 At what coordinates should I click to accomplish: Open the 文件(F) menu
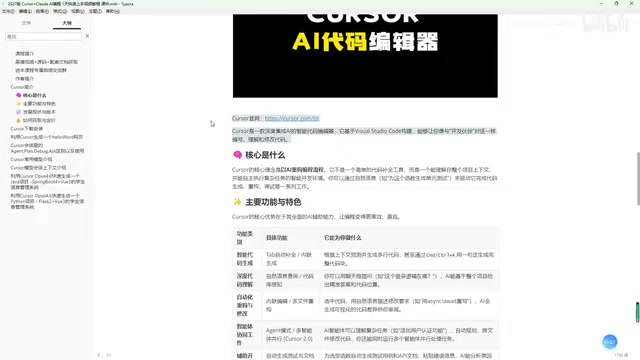[8, 11]
